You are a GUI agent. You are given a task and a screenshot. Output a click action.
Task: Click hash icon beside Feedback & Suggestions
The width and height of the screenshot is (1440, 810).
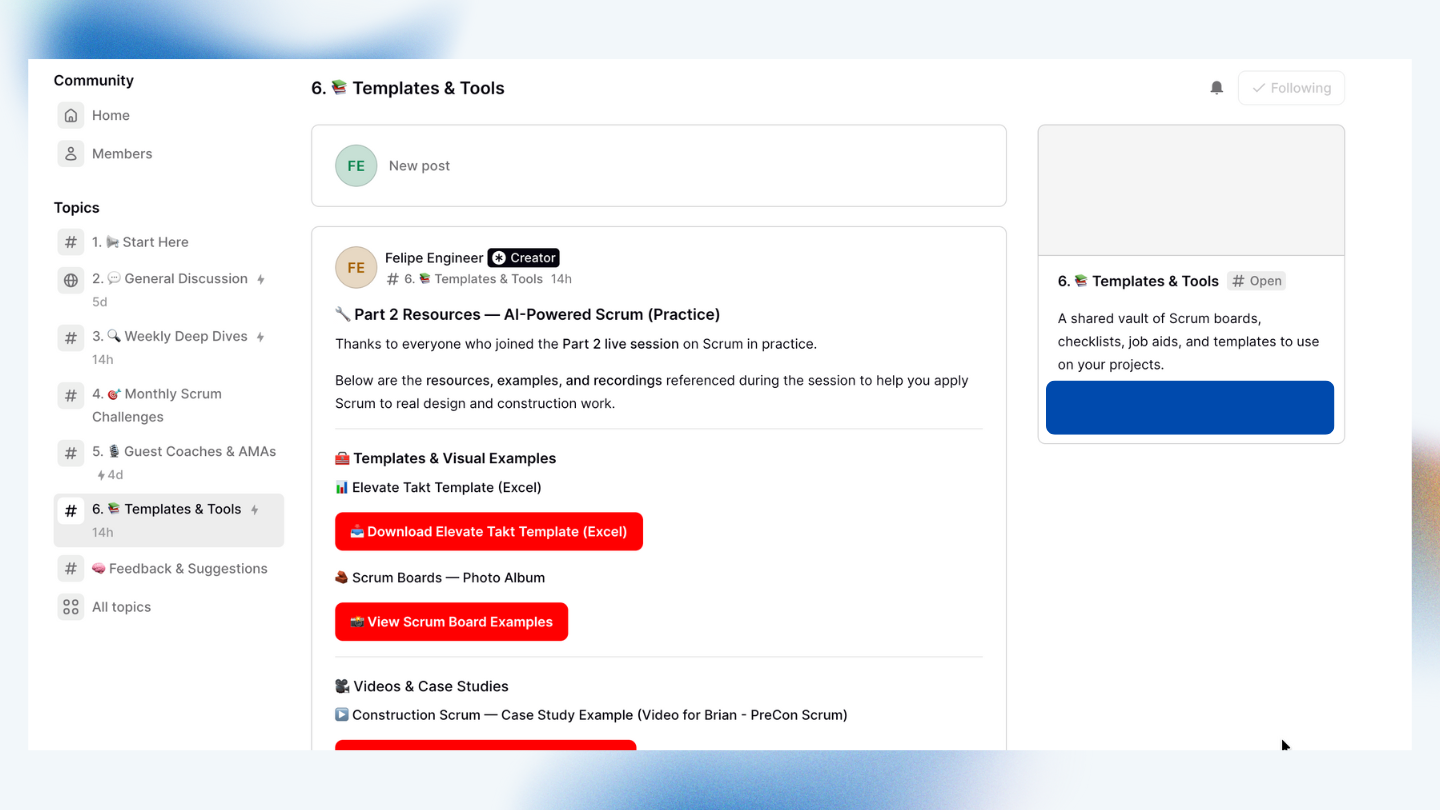tap(71, 569)
